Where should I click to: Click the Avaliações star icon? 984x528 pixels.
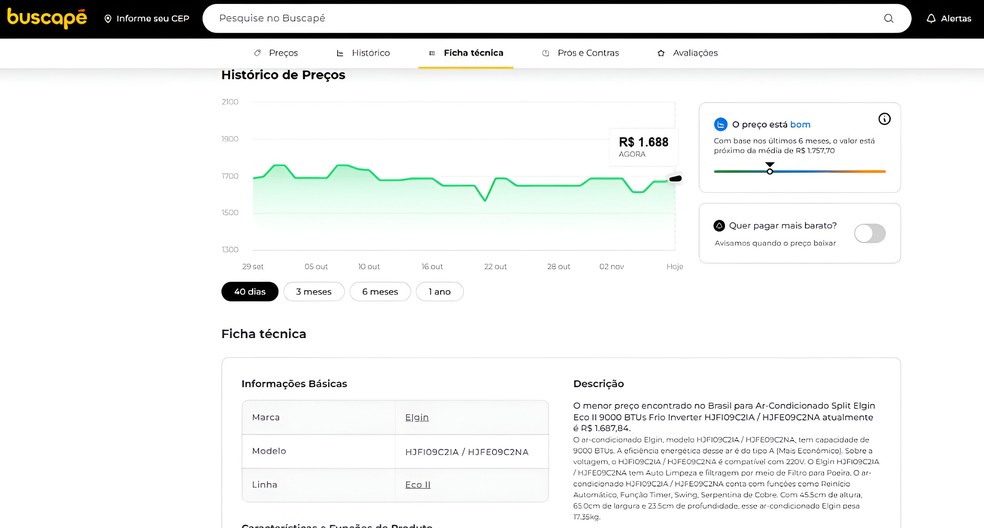click(661, 53)
